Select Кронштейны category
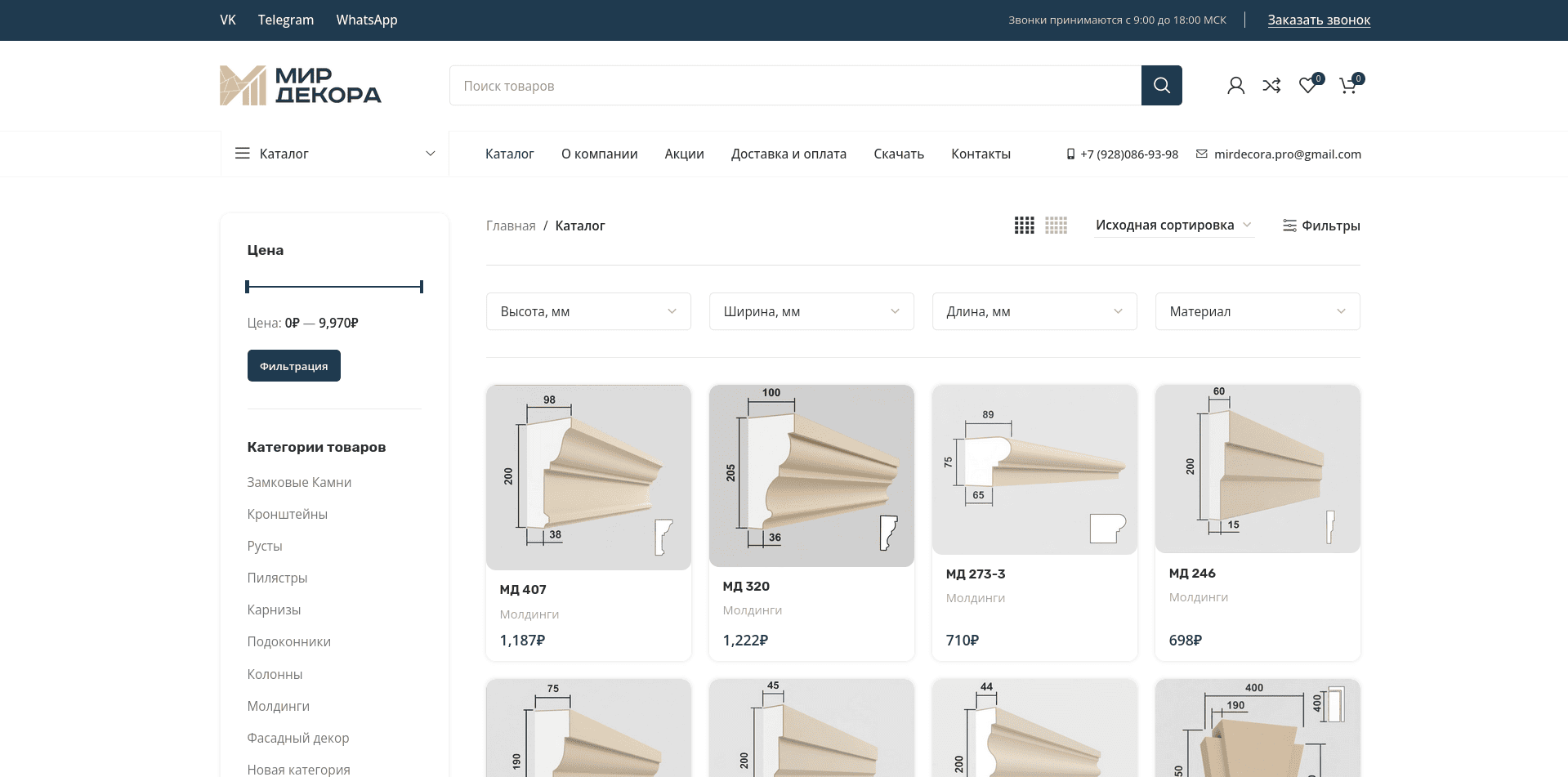The height and width of the screenshot is (777, 1568). pyautogui.click(x=287, y=514)
